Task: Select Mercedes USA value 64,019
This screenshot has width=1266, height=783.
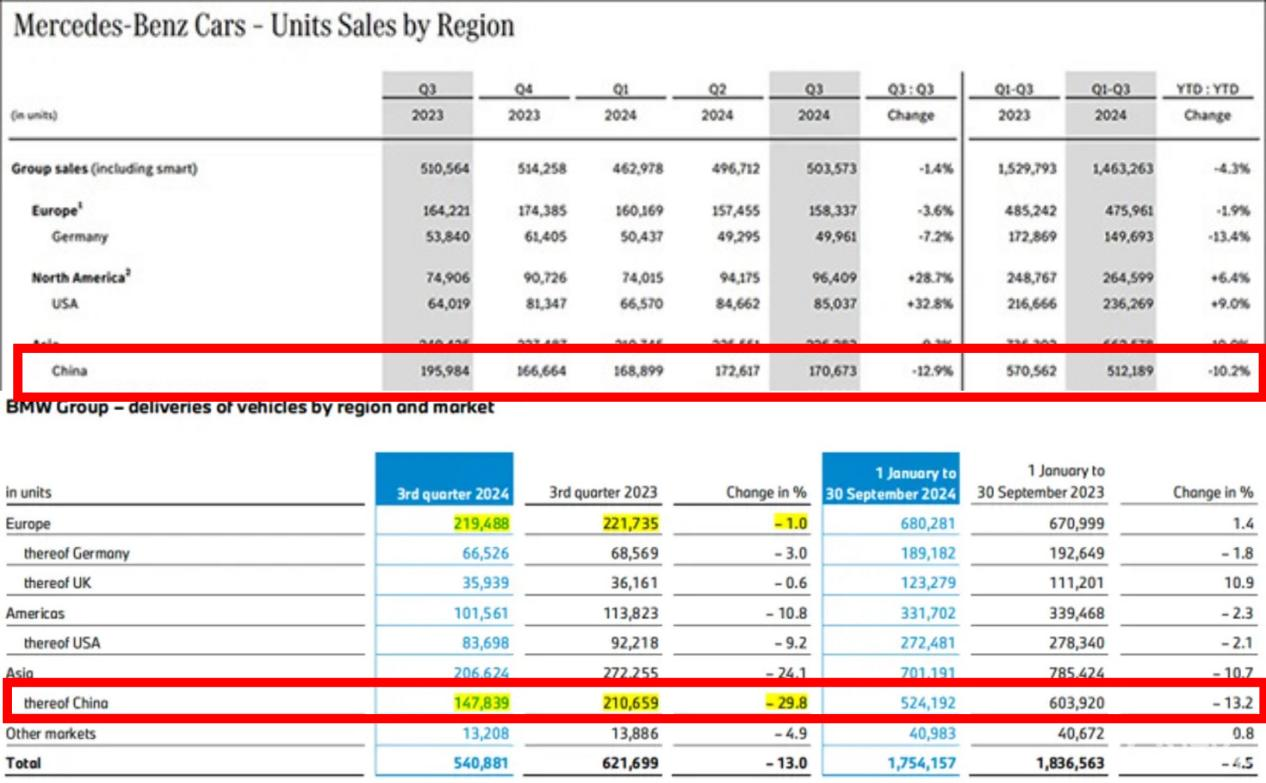Action: coord(449,304)
